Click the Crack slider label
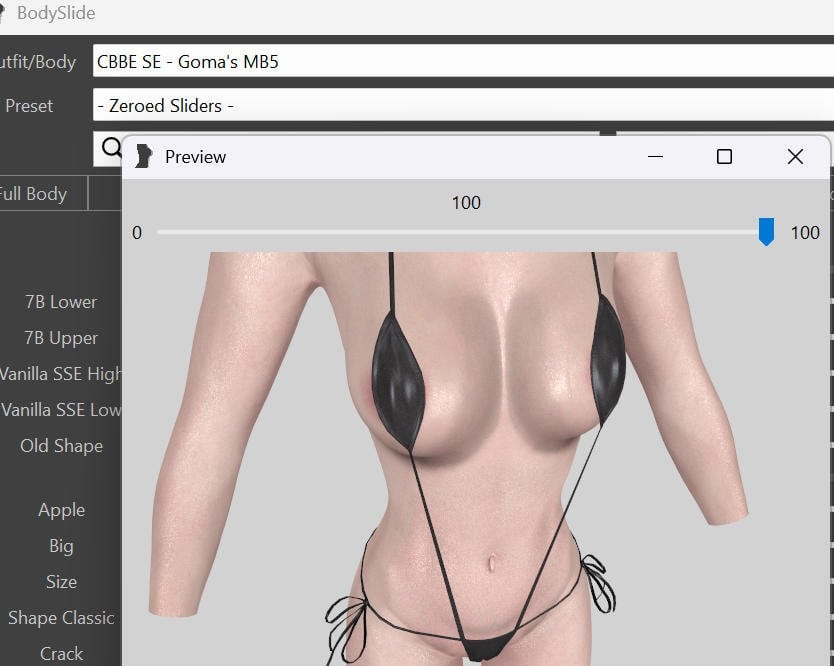The image size is (834, 666). [x=61, y=654]
